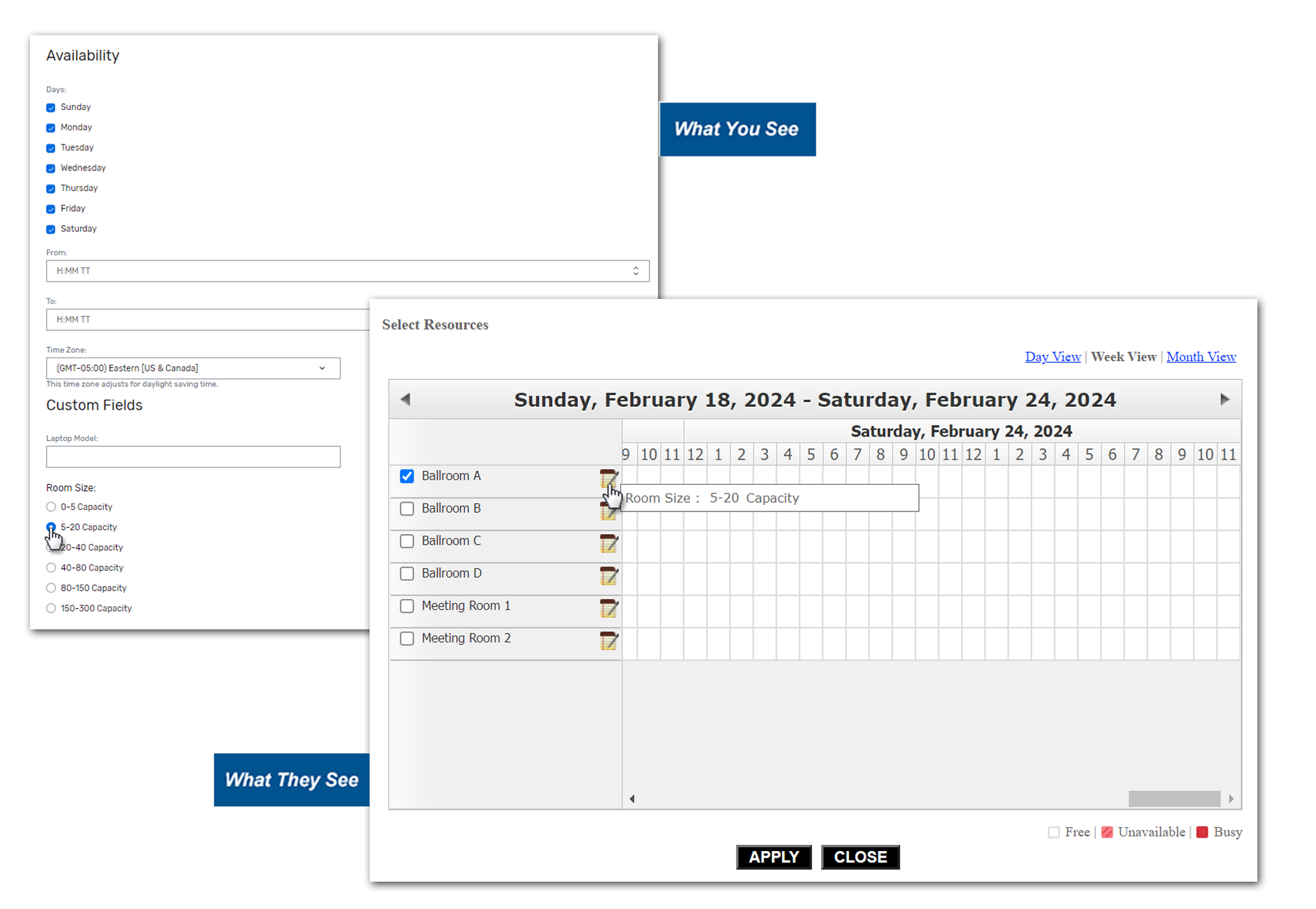This screenshot has height=909, width=1316.
Task: Click the schedule scrollbar left arrow
Action: point(632,798)
